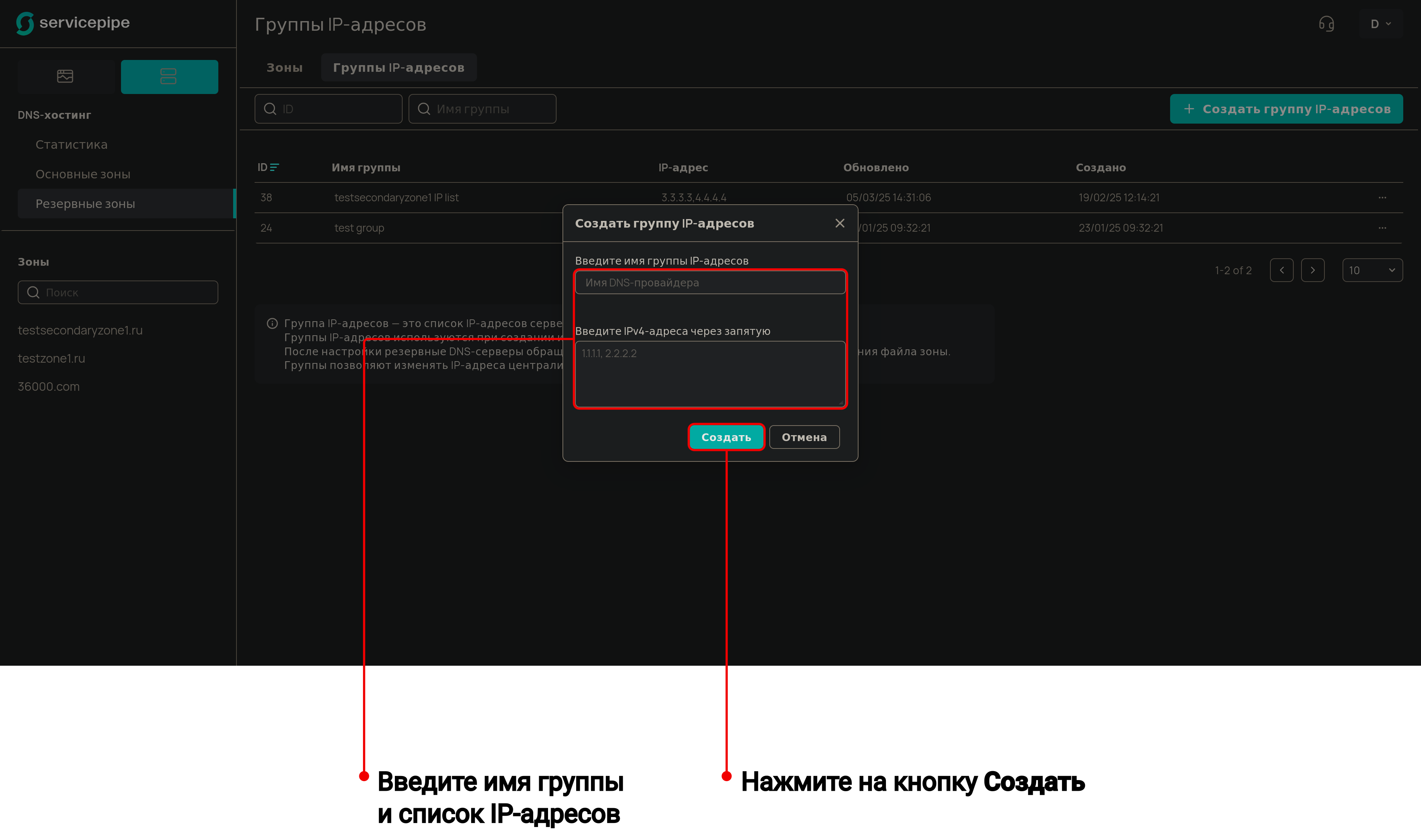Expand the rows per page dropdown
This screenshot has height=840, width=1421.
coord(1372,270)
